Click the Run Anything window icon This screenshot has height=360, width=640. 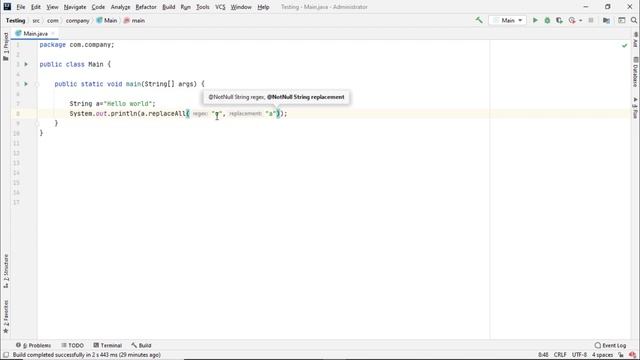[622, 20]
